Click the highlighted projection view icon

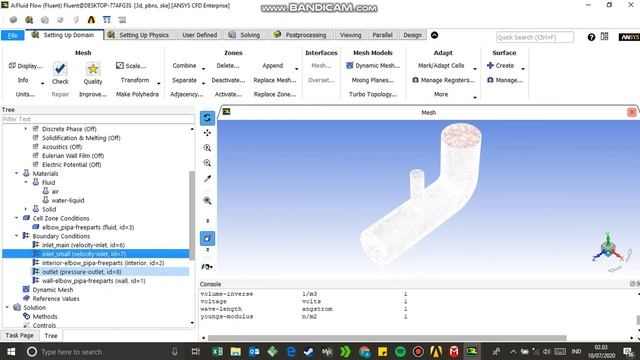(207, 238)
